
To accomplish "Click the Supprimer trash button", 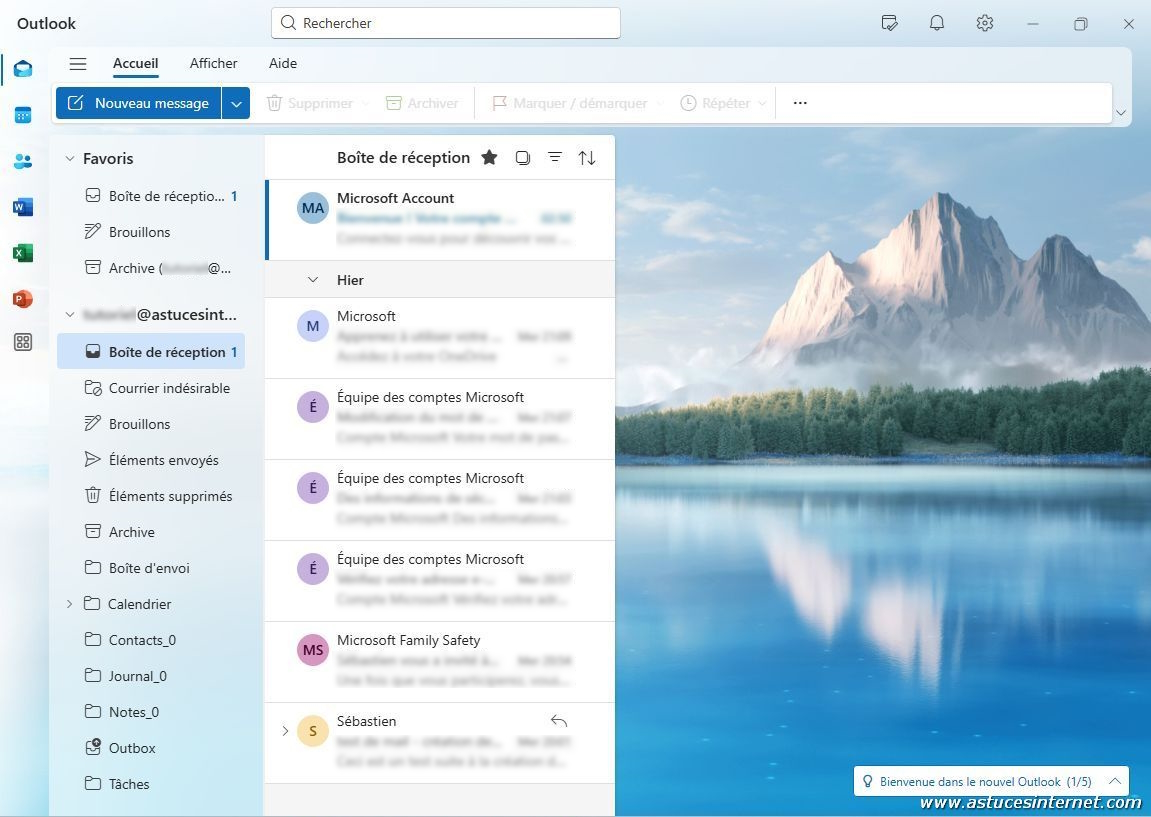I will point(311,103).
